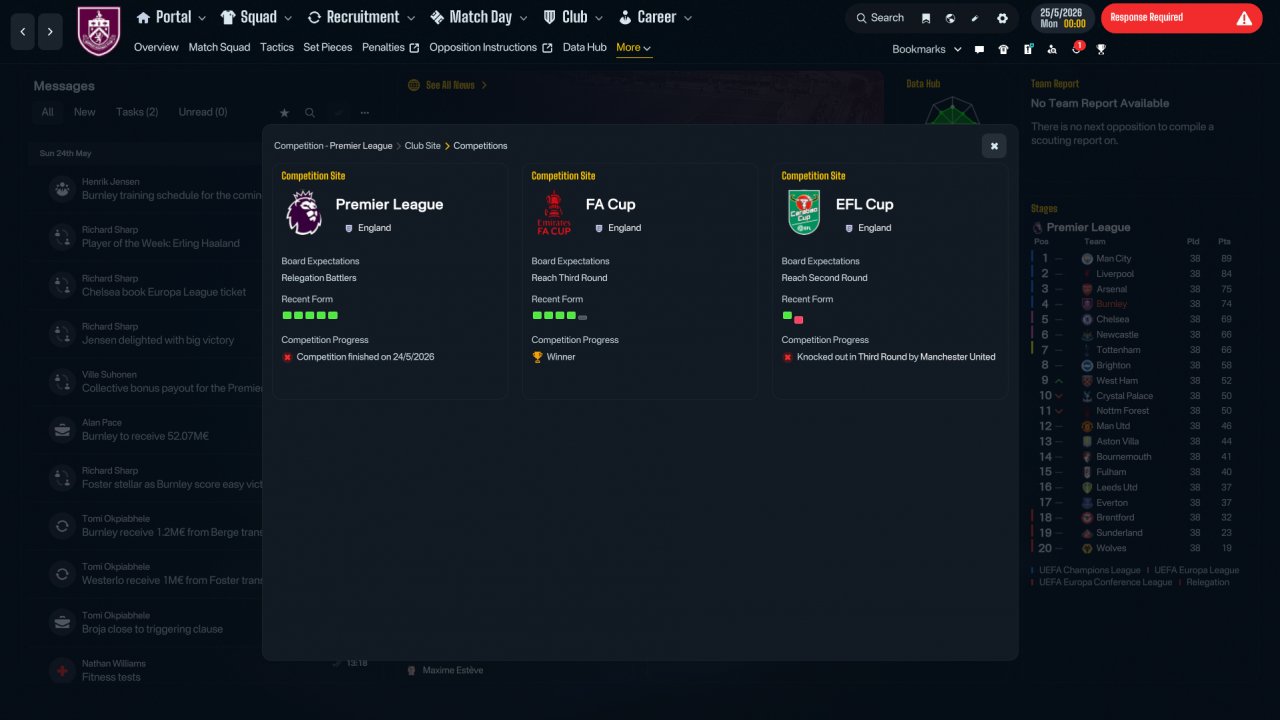Image resolution: width=1280 pixels, height=720 pixels.
Task: Open the clipboard shortcut icon beside the shirt
Action: coord(1028,49)
